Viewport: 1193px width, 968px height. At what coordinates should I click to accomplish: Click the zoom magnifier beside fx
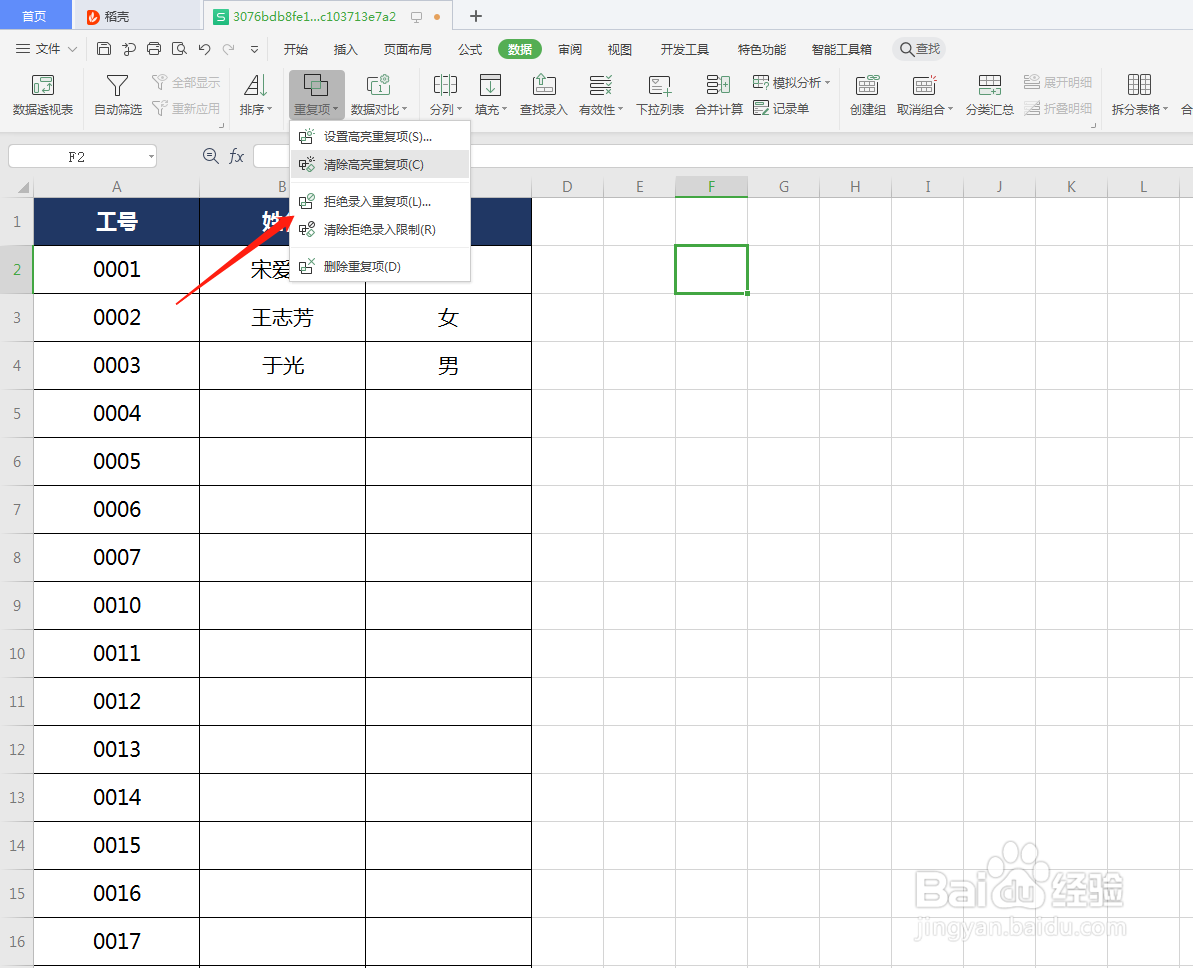(x=211, y=156)
